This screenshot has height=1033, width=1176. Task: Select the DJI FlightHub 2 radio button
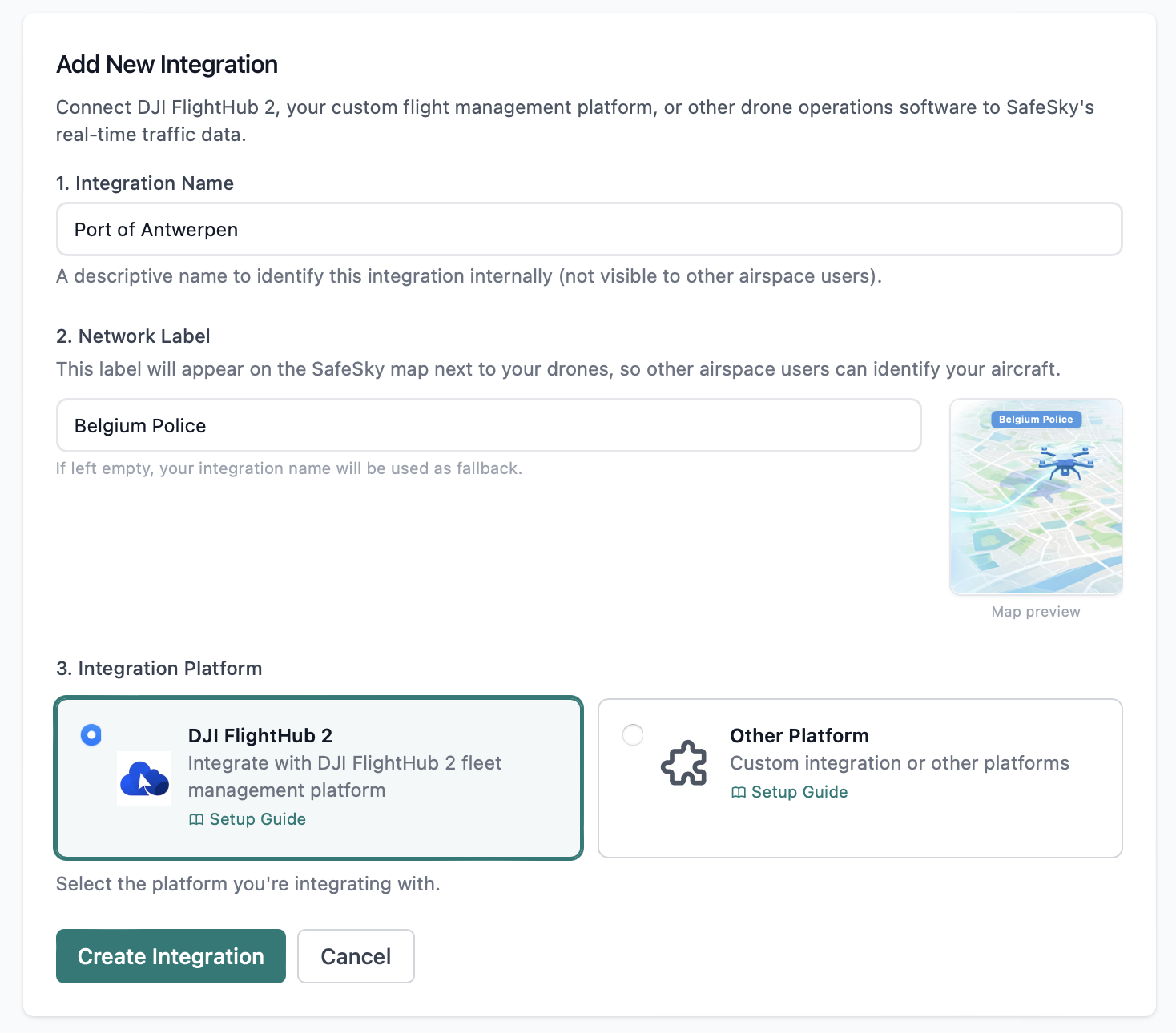[91, 734]
